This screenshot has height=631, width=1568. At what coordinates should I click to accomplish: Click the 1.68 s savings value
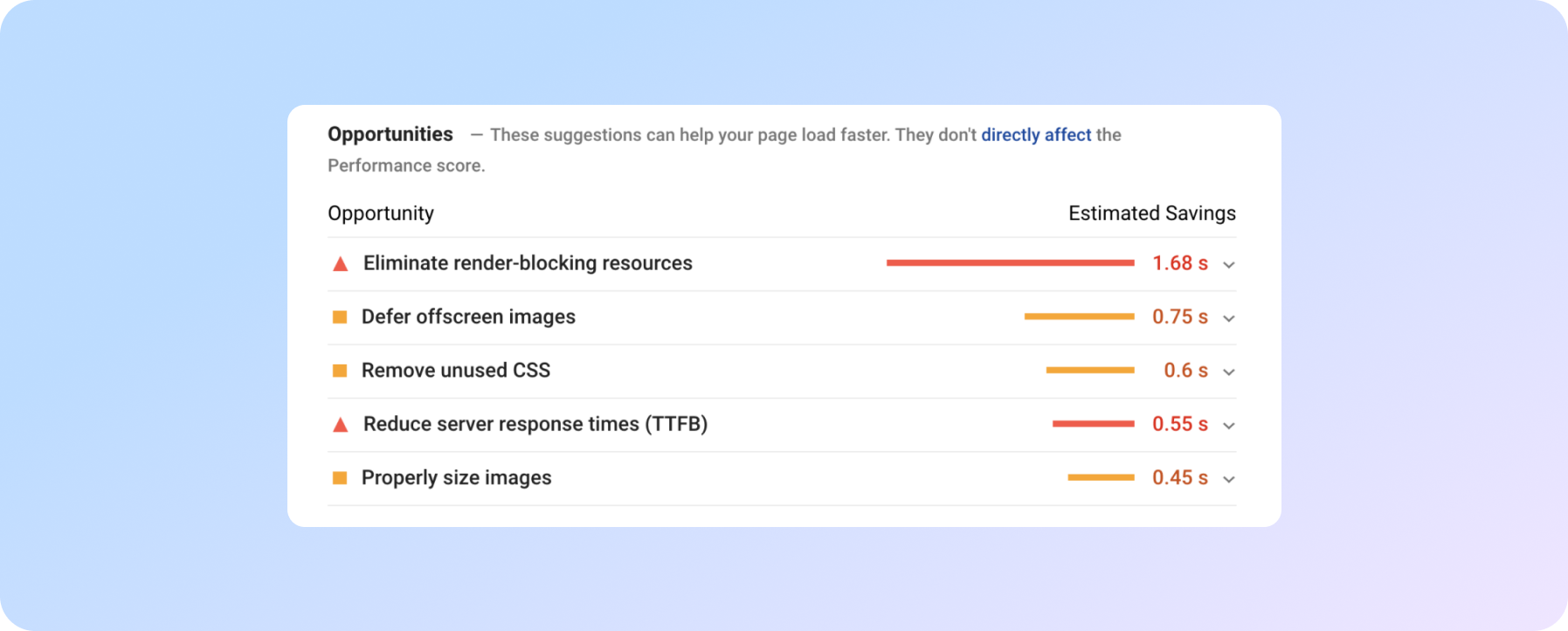tap(1179, 263)
